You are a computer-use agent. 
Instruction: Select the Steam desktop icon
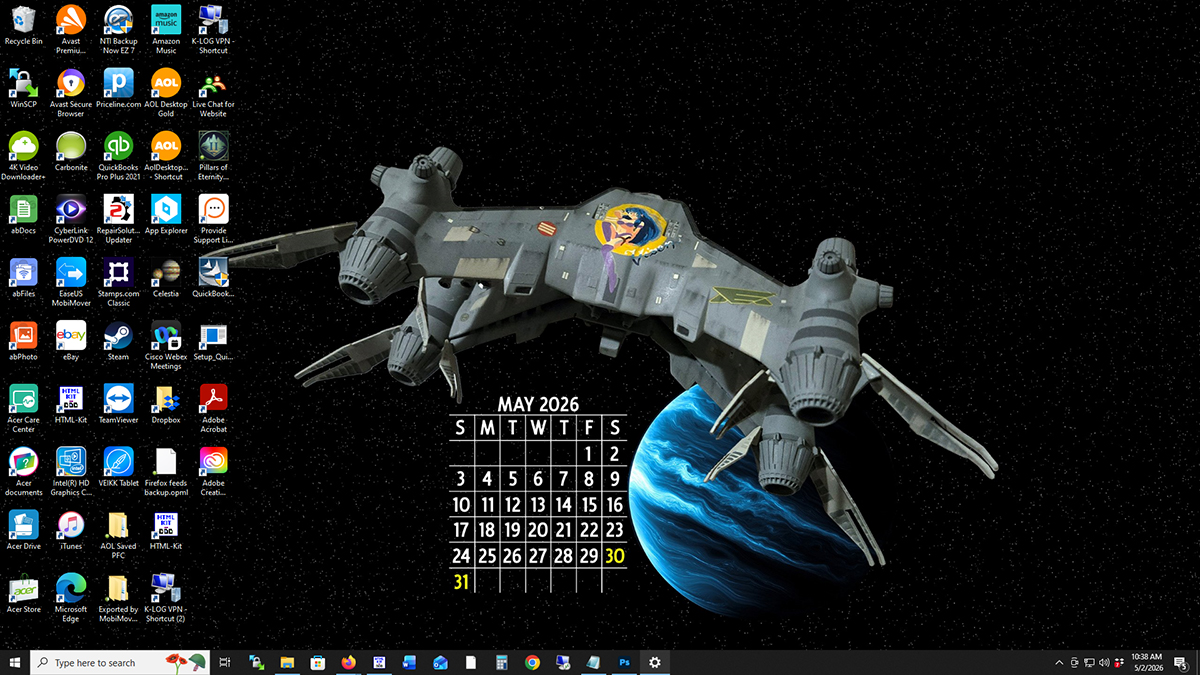click(x=118, y=341)
